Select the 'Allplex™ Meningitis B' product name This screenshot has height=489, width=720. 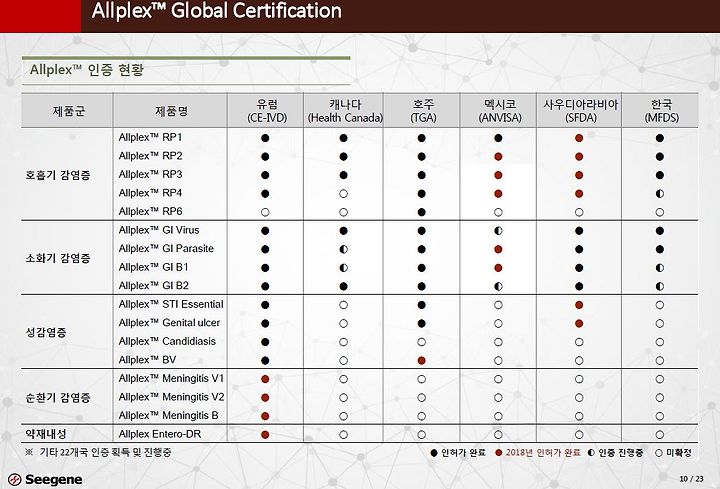coord(169,416)
